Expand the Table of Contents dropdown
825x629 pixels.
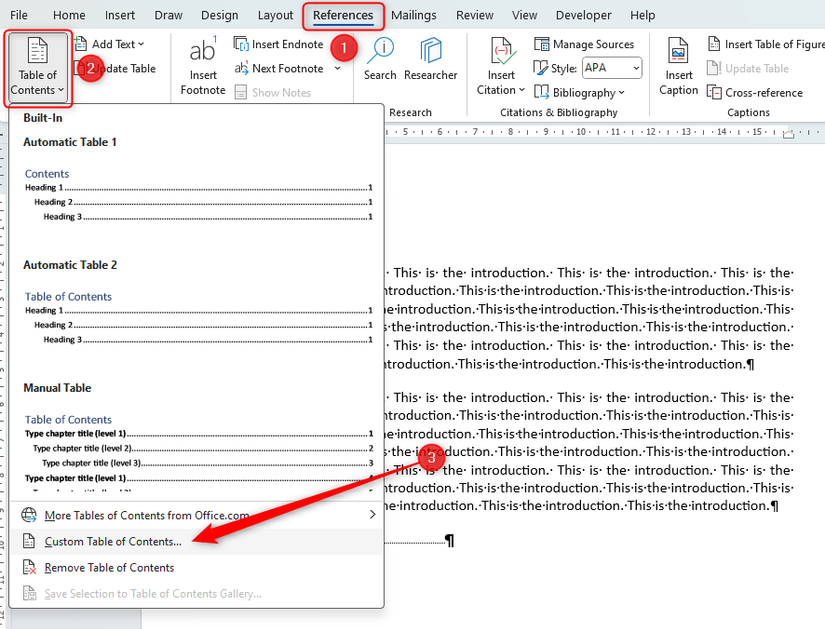click(x=37, y=67)
